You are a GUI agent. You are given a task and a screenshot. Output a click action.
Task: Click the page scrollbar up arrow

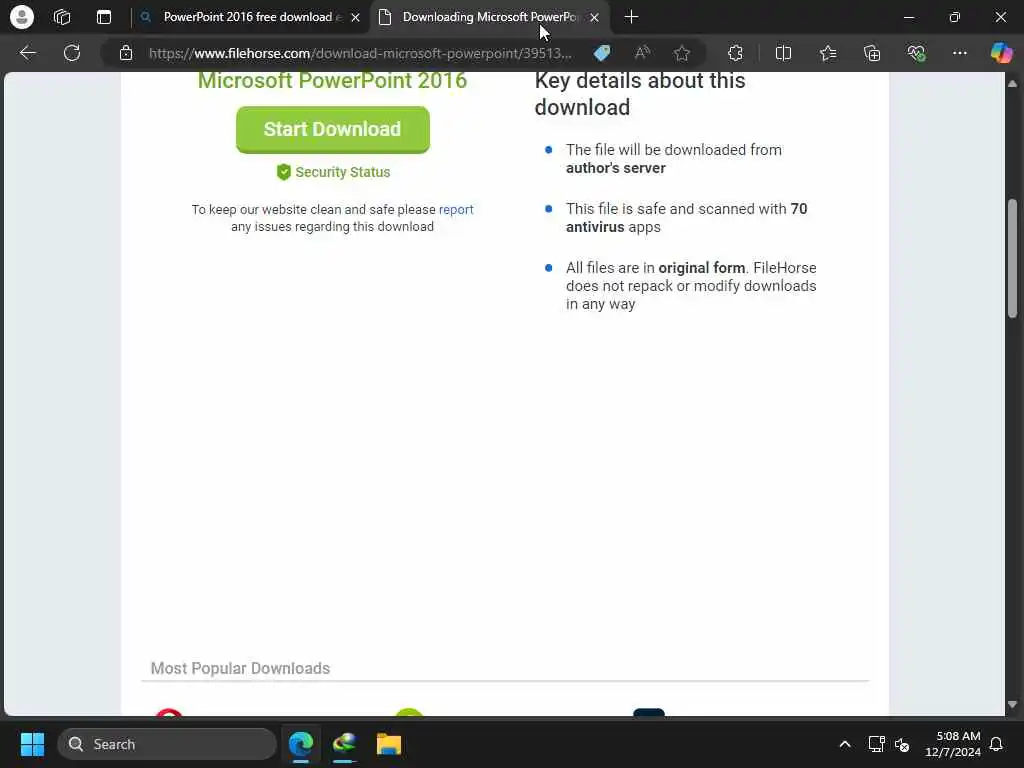(x=1012, y=84)
